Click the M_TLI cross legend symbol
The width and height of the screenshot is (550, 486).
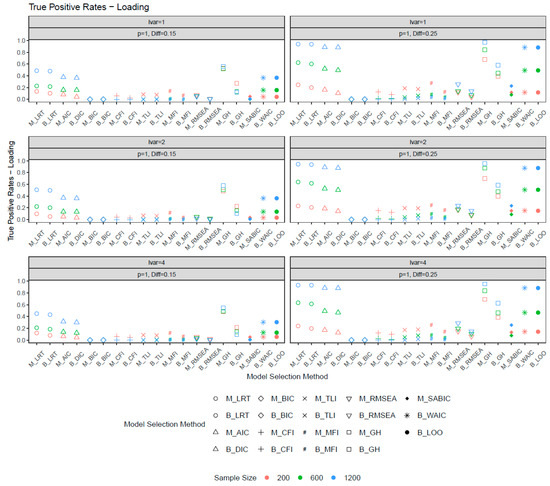point(304,399)
